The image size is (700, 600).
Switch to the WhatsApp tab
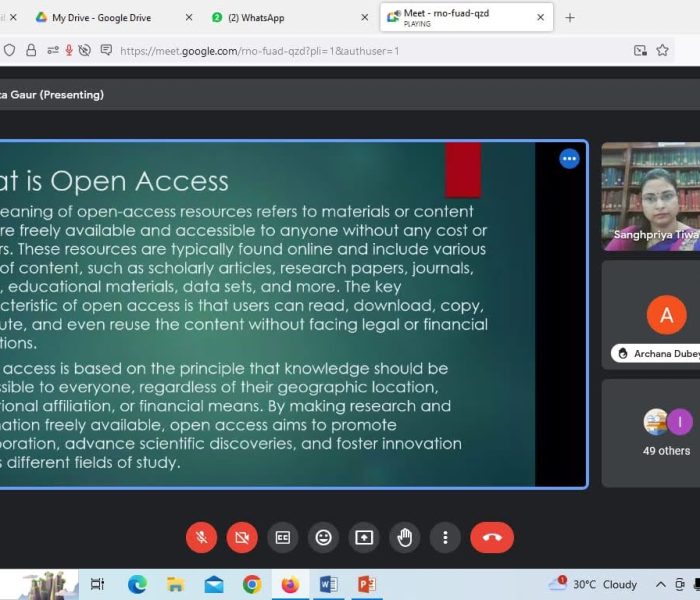coord(256,17)
